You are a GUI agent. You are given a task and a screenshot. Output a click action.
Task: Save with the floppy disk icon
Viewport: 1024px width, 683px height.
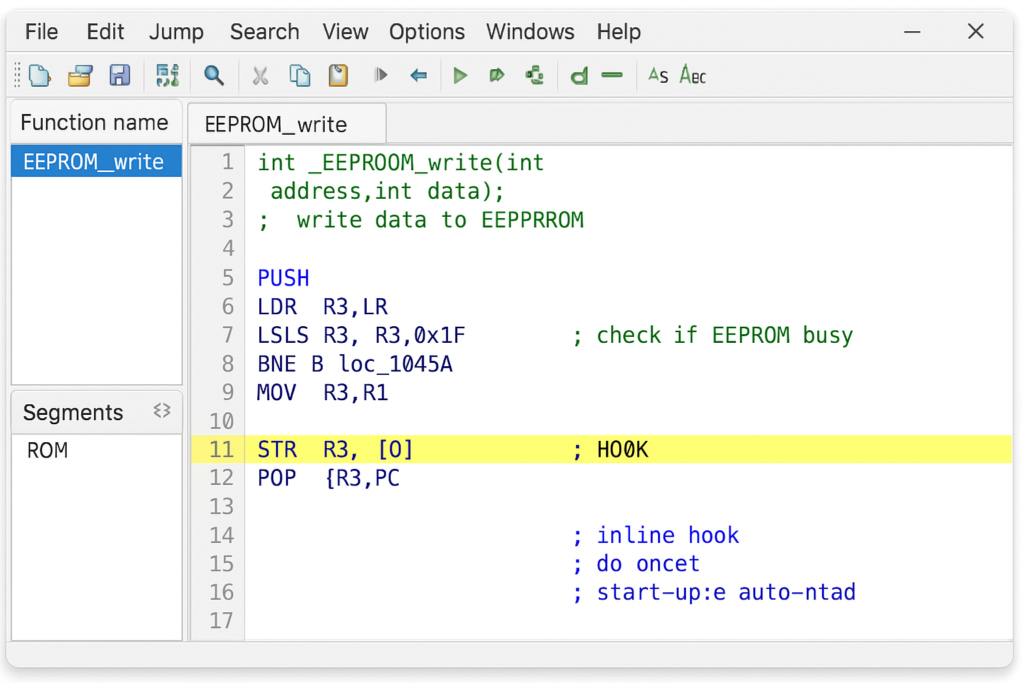click(x=120, y=76)
